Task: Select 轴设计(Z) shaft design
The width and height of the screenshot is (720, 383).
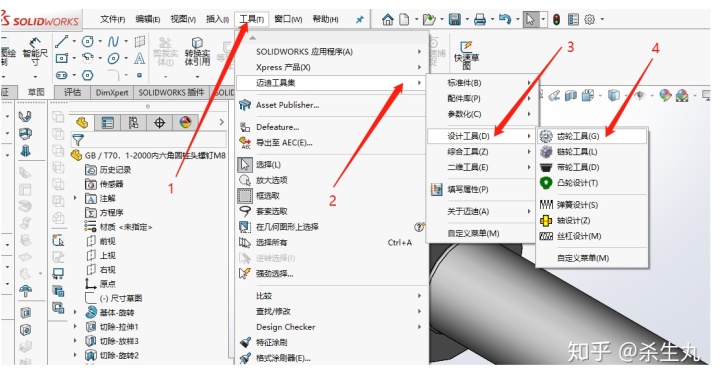Action: pos(592,220)
